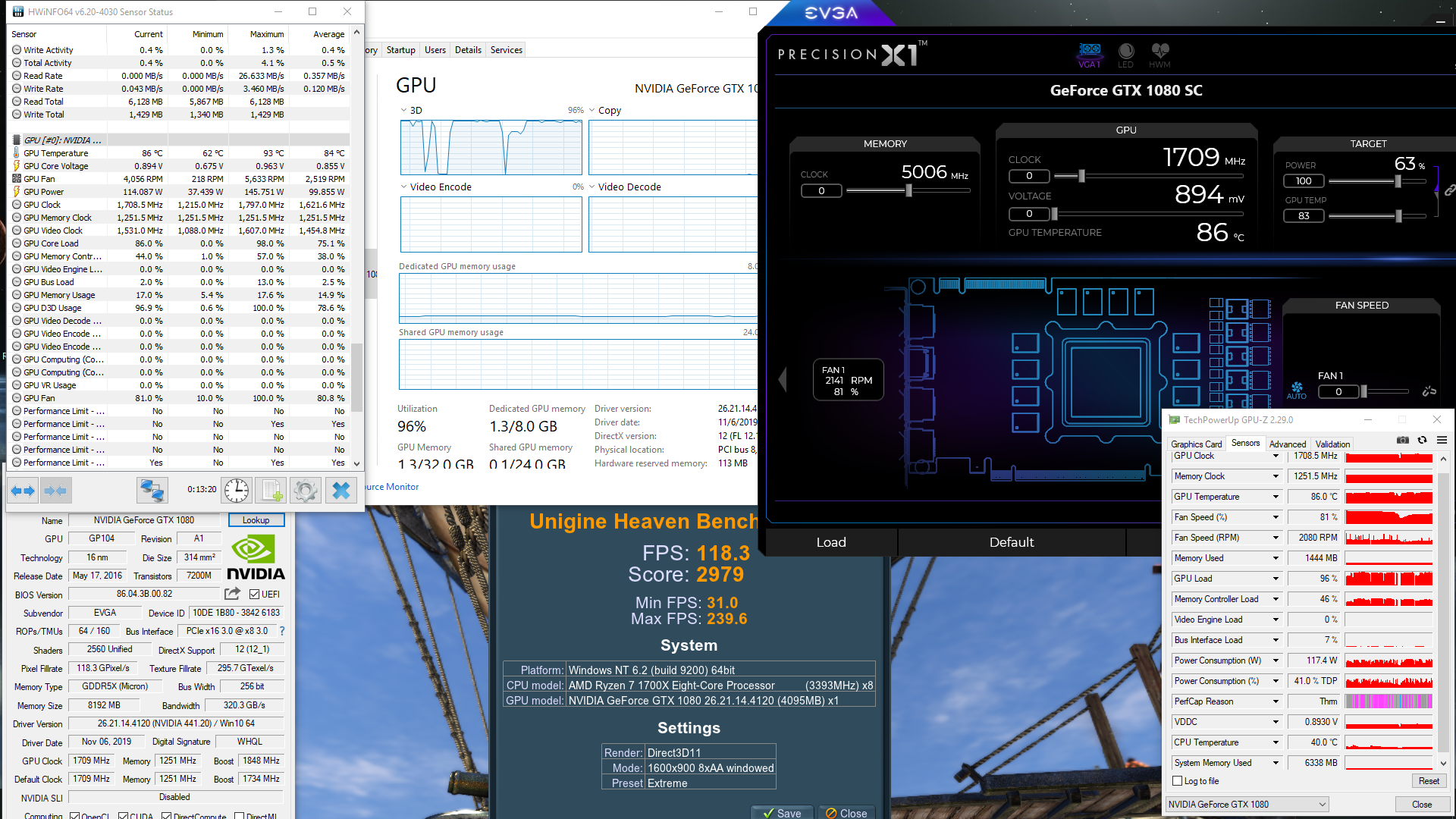1456x819 pixels.
Task: Click the blue X close sensors icon
Action: click(x=341, y=491)
